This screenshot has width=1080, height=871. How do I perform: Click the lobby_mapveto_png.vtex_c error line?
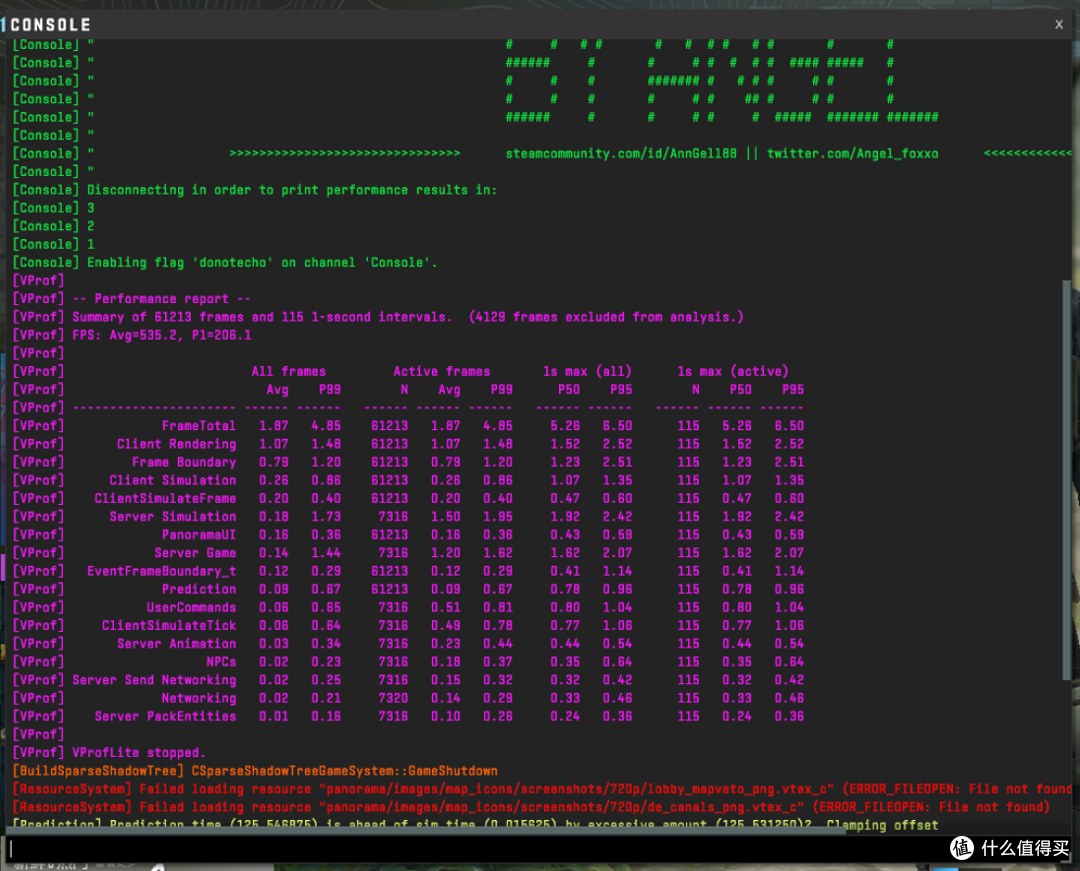542,789
